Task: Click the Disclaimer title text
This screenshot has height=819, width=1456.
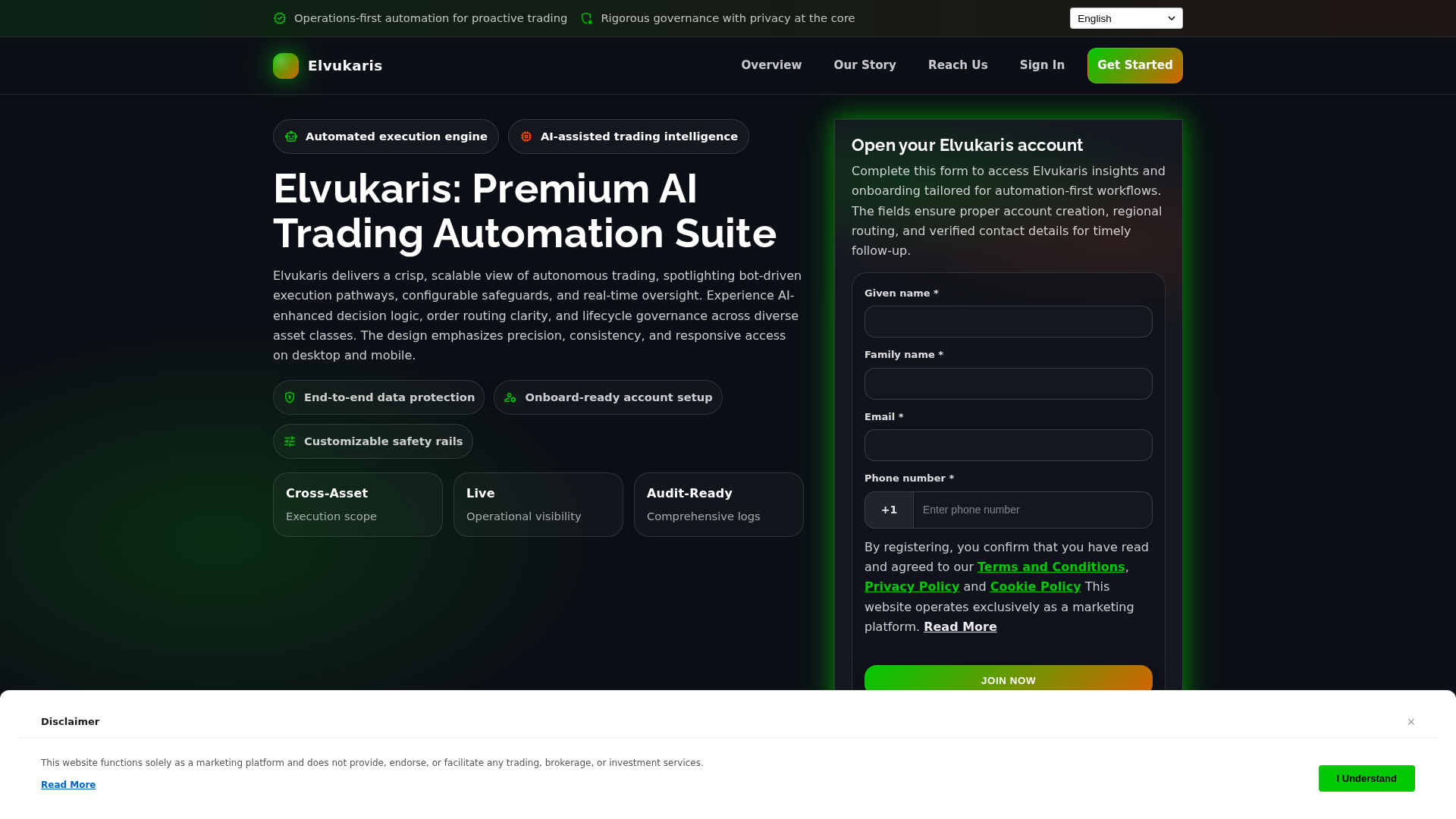Action: point(70,722)
